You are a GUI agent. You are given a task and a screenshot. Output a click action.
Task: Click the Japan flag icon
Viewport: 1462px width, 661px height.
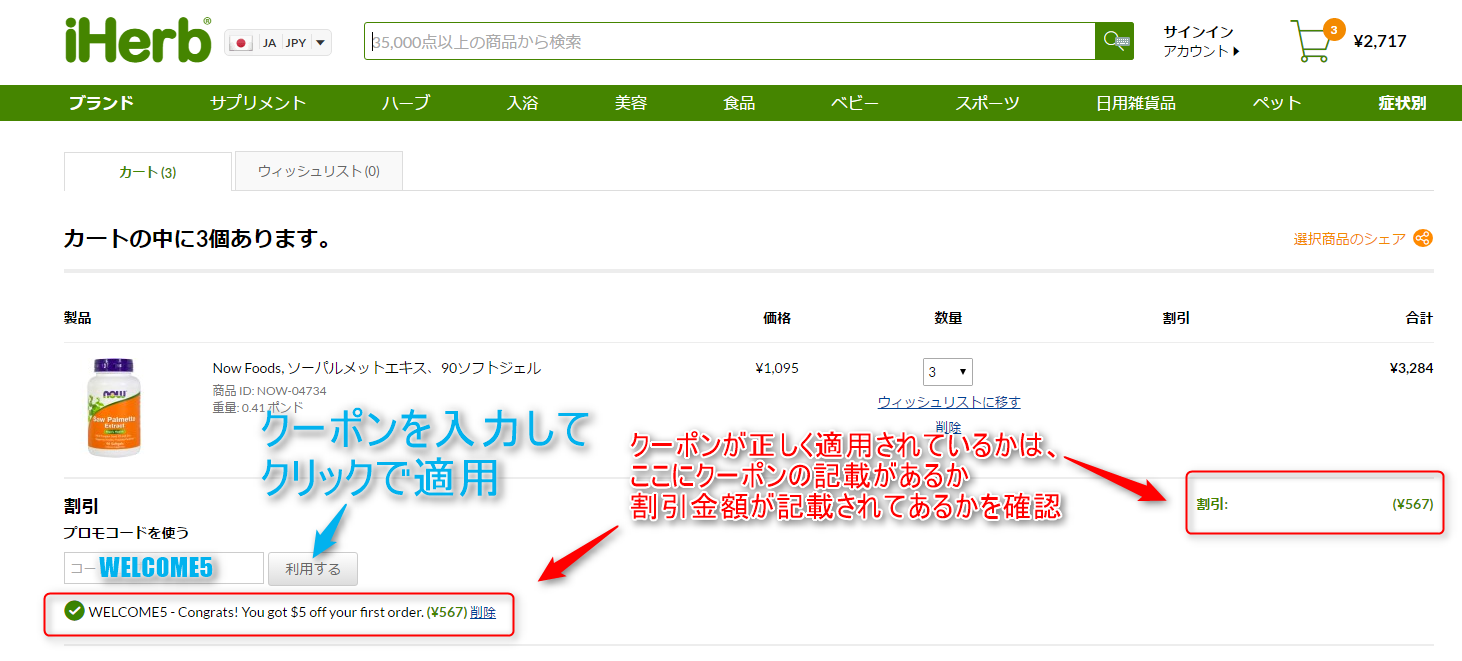pos(240,43)
